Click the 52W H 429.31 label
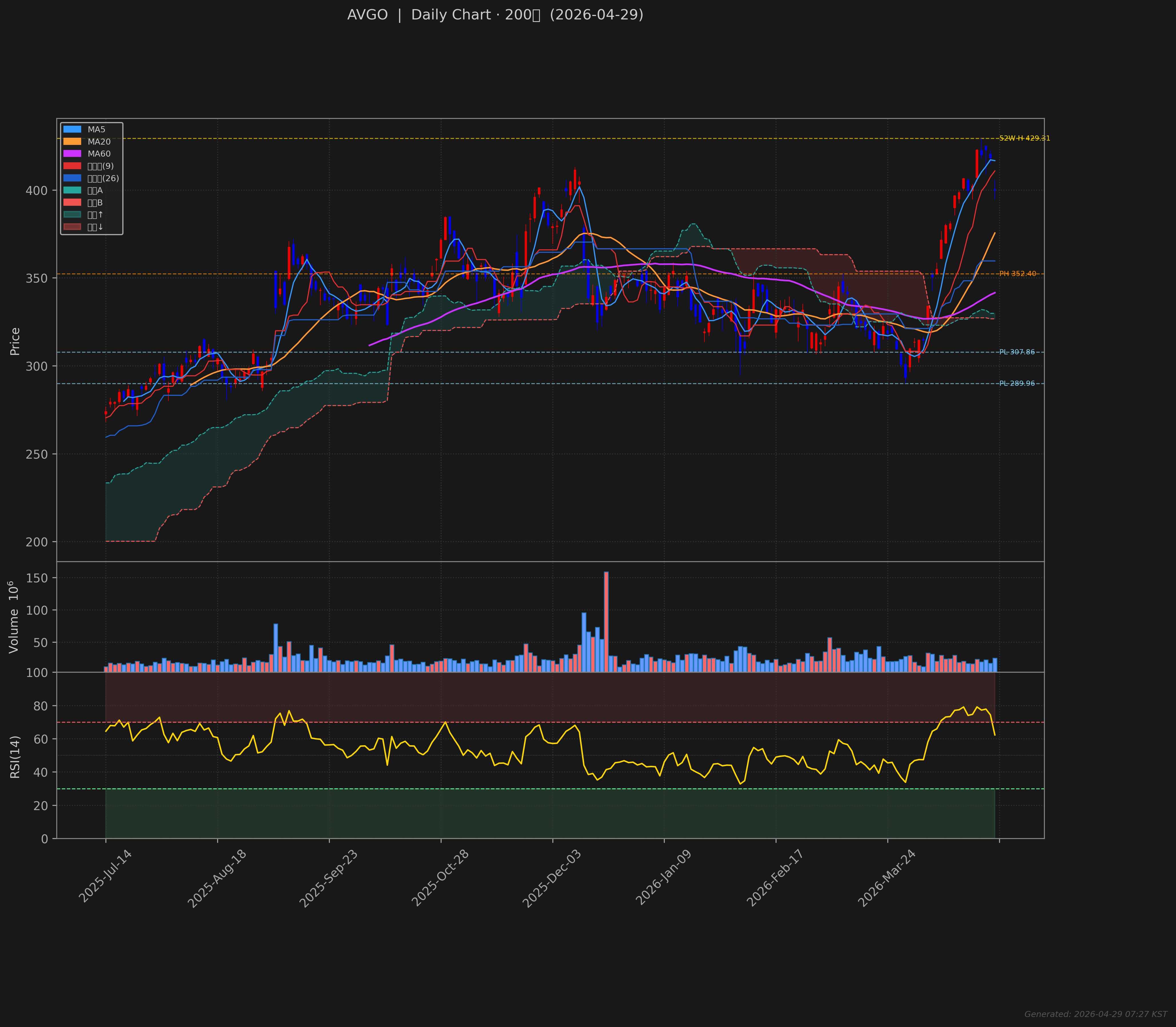Image resolution: width=1176 pixels, height=1027 pixels. pos(1024,138)
